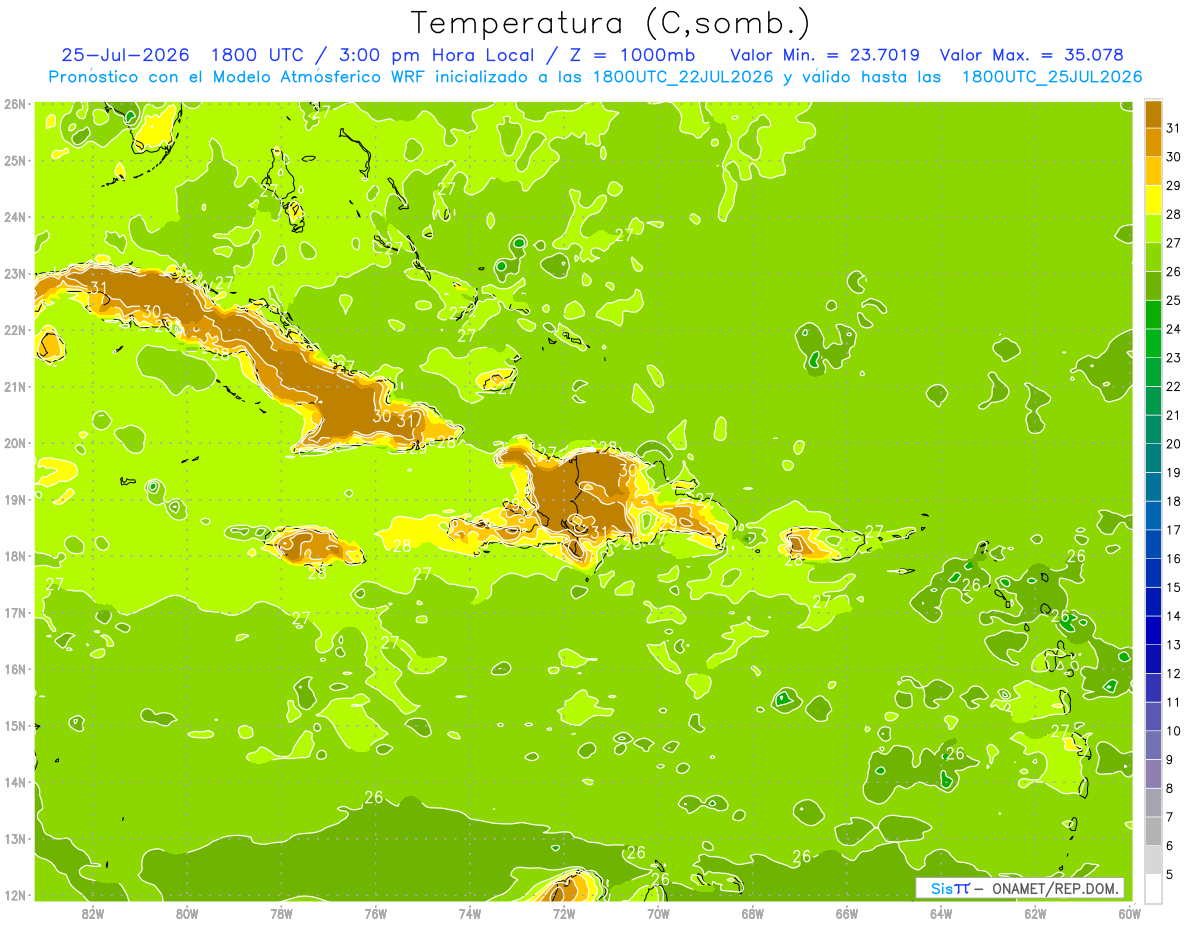The image size is (1200, 927).
Task: Click the 16N latitude axis label
Action: coord(14,669)
